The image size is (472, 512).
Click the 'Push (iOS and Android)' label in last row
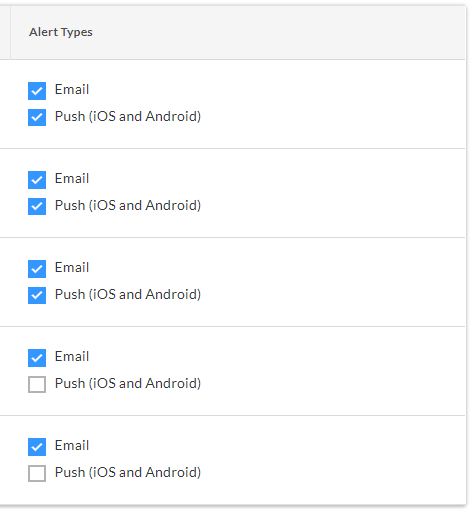click(x=128, y=473)
